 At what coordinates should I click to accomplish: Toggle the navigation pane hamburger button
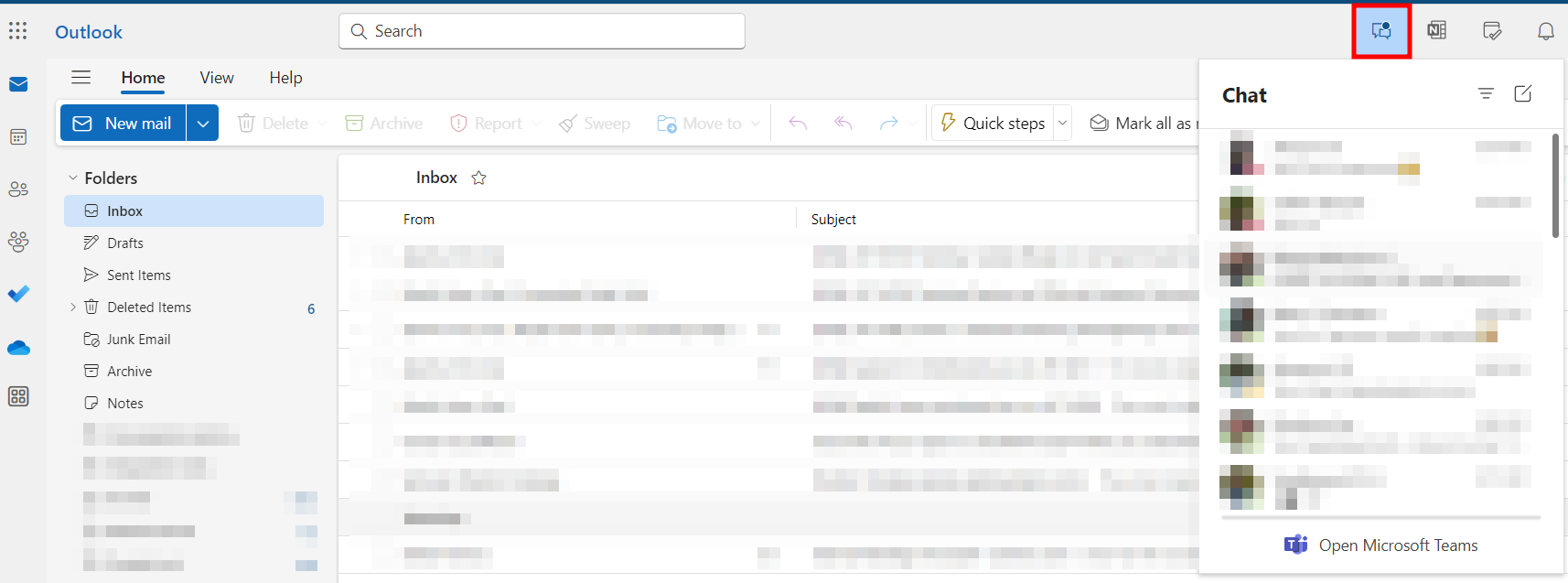[x=81, y=78]
